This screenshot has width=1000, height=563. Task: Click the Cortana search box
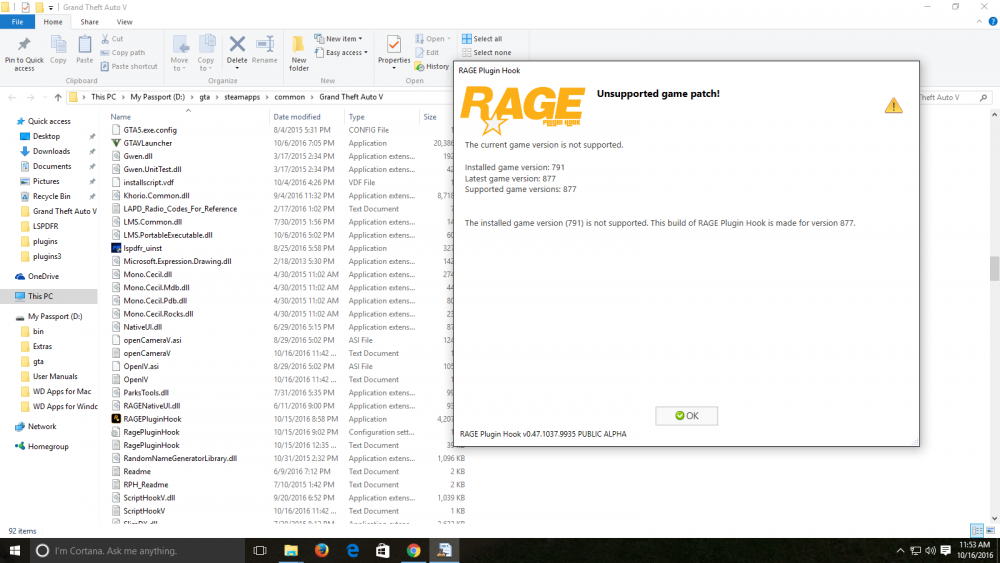[x=137, y=550]
